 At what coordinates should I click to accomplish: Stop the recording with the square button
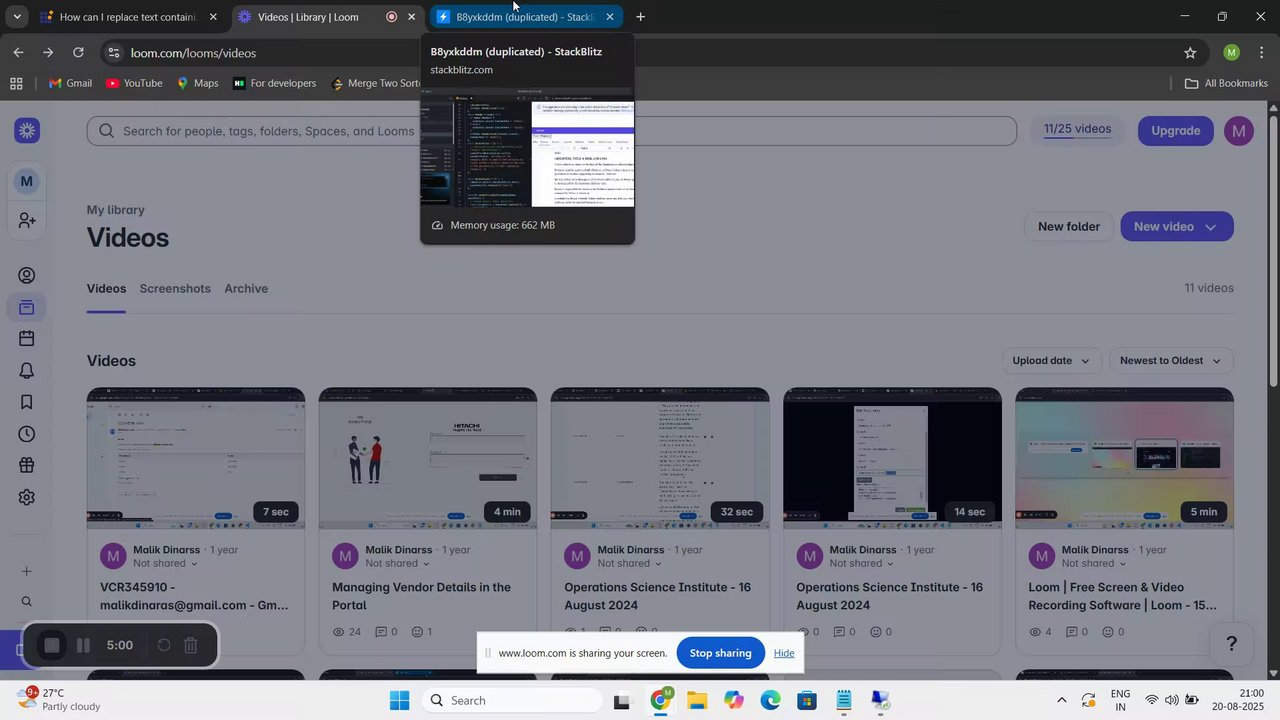click(x=52, y=646)
